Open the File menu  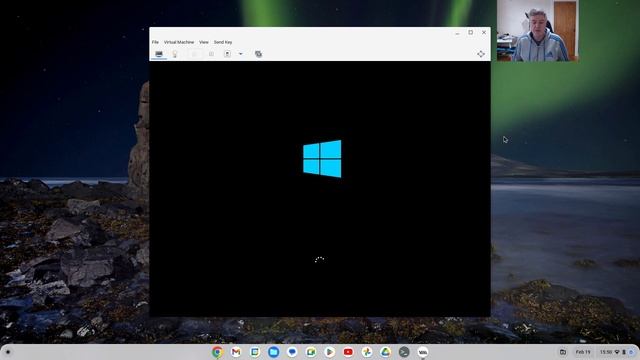pos(155,42)
